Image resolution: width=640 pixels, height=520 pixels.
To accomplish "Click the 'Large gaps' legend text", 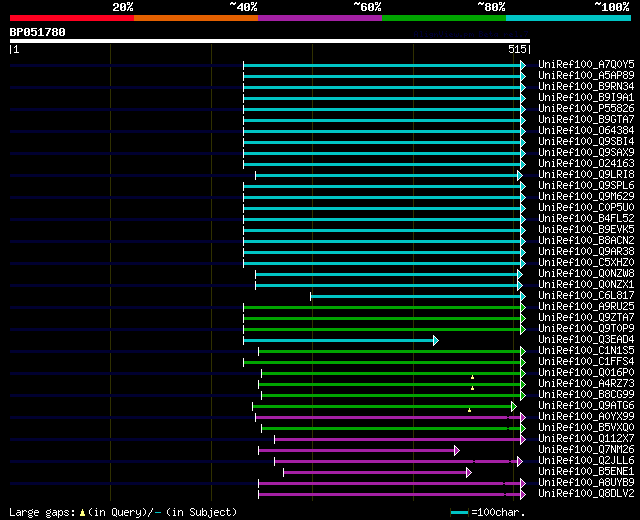I will (42, 512).
